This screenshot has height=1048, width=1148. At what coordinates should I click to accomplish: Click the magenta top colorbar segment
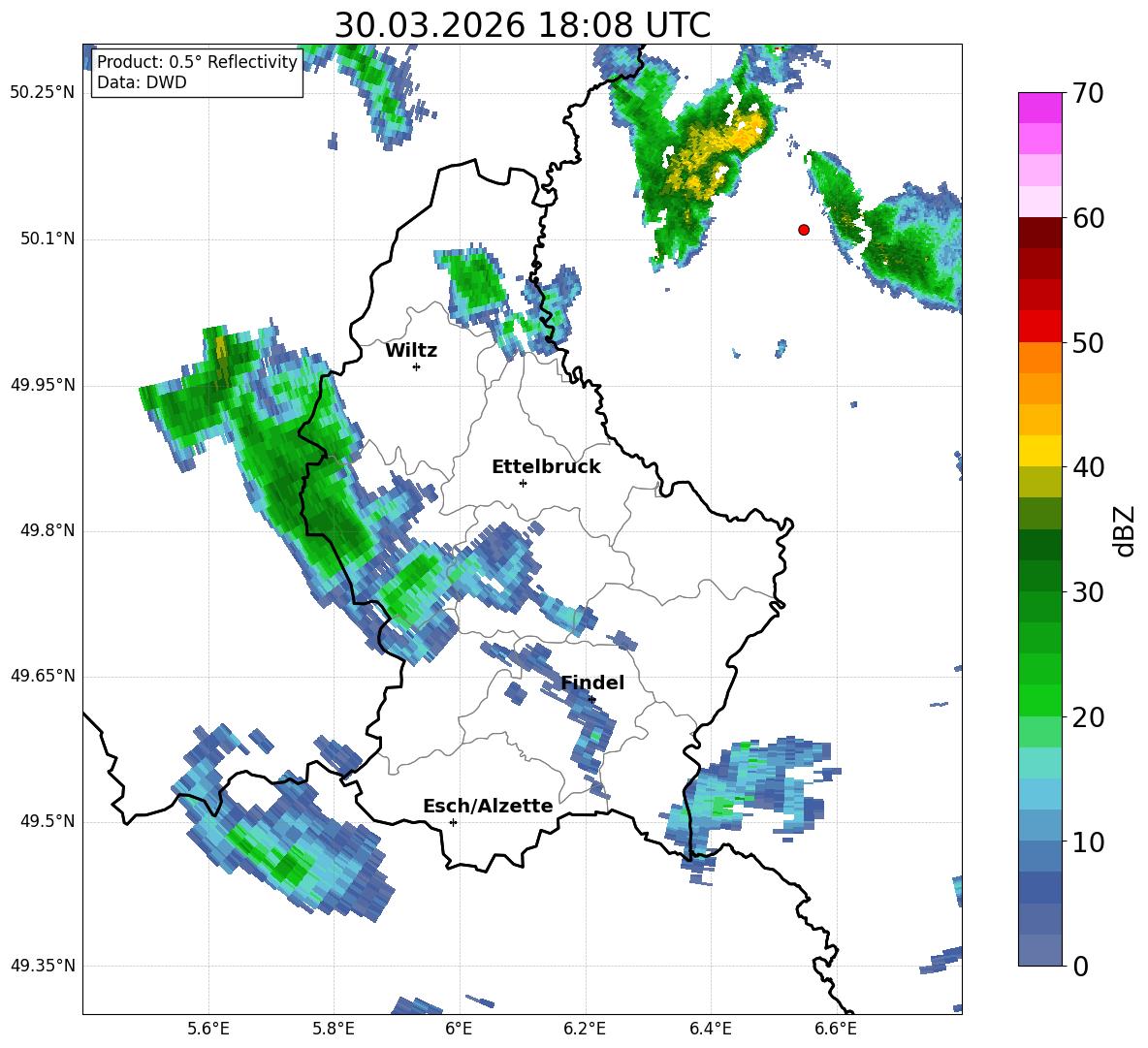point(1039,108)
